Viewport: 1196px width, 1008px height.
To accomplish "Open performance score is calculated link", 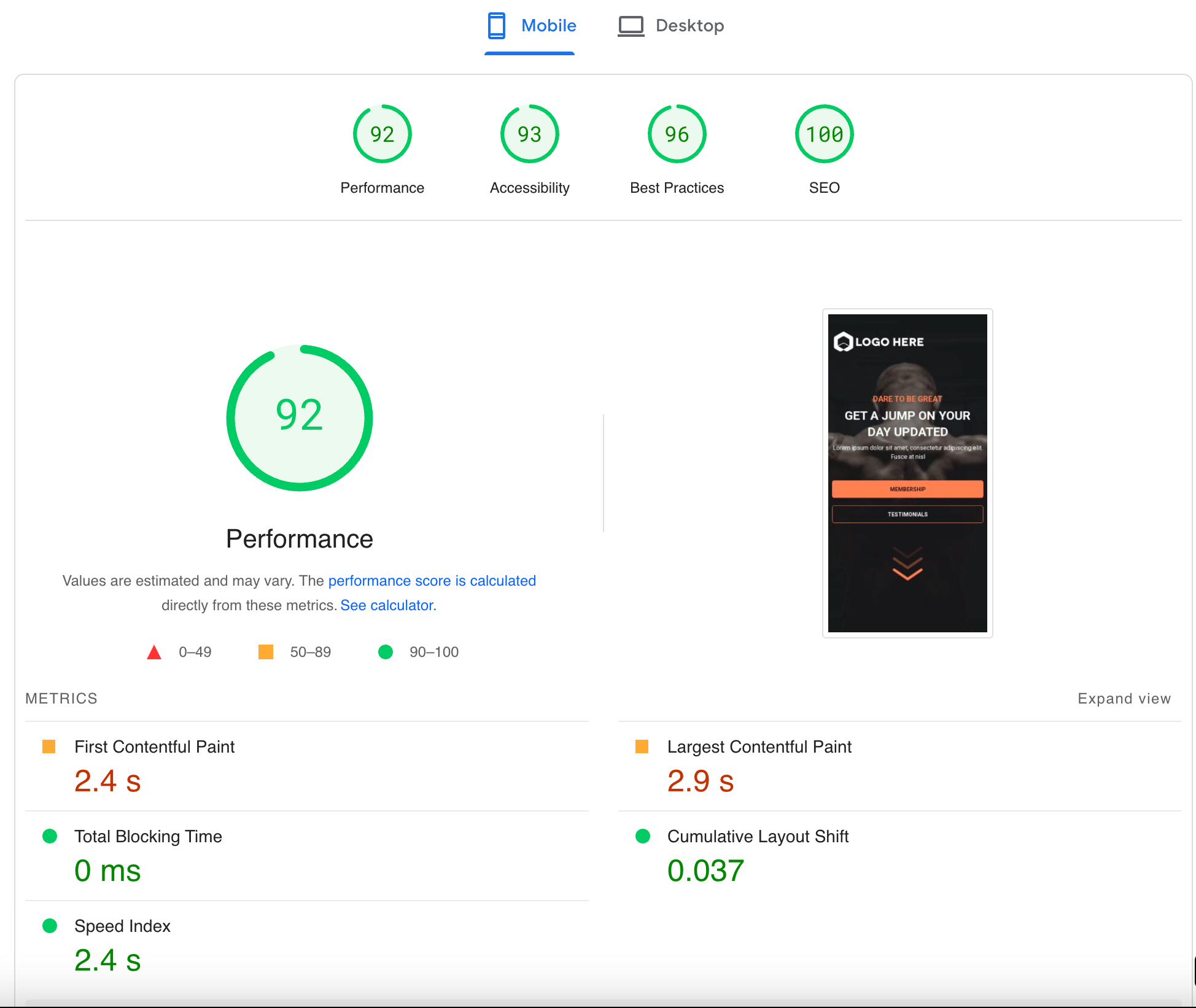I will coord(432,581).
